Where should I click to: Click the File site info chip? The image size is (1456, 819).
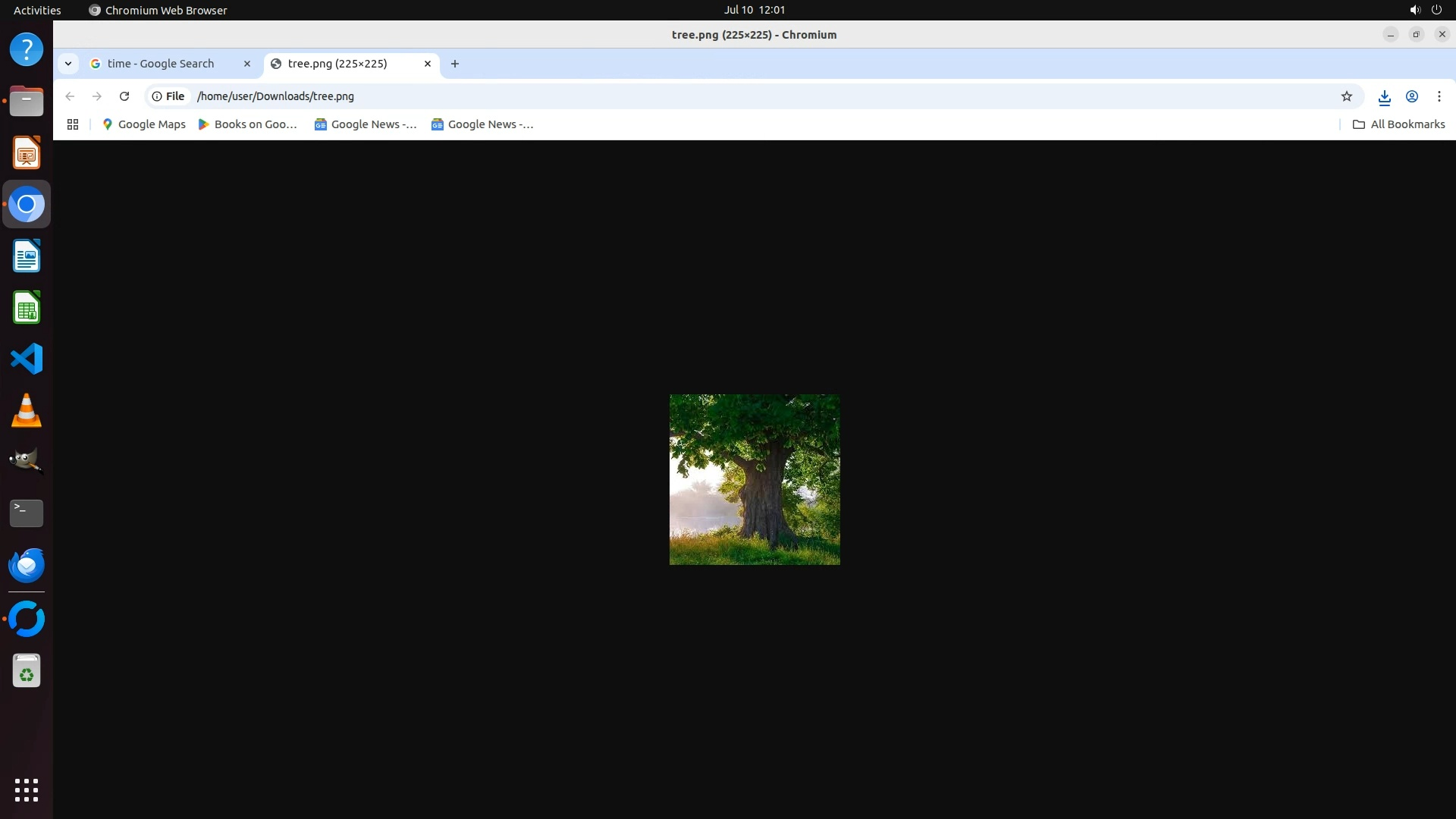(x=168, y=96)
